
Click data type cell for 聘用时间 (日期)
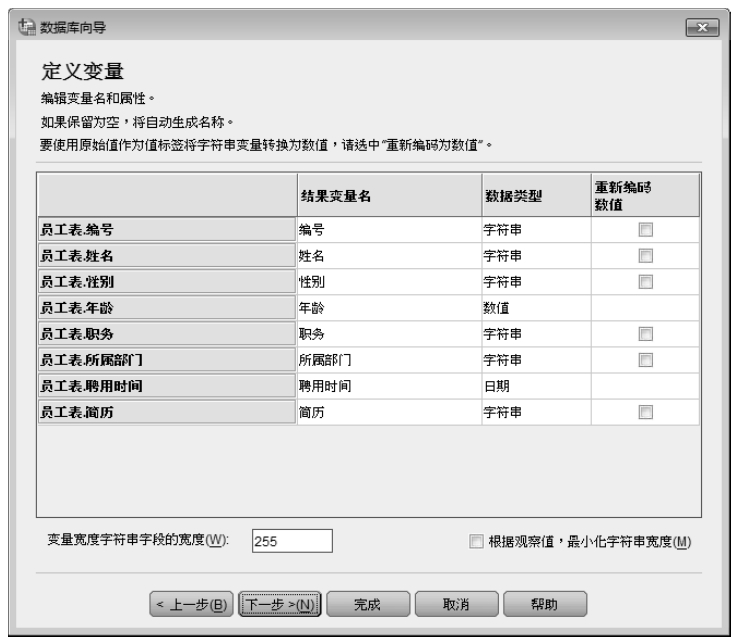[x=535, y=385]
